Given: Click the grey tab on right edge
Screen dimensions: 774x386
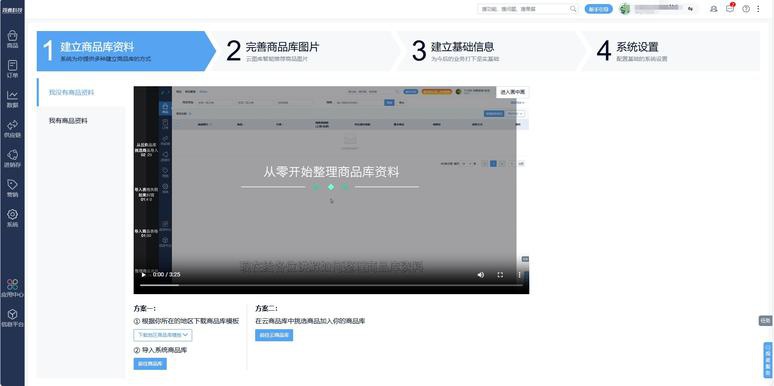Looking at the screenshot, I should tap(765, 321).
